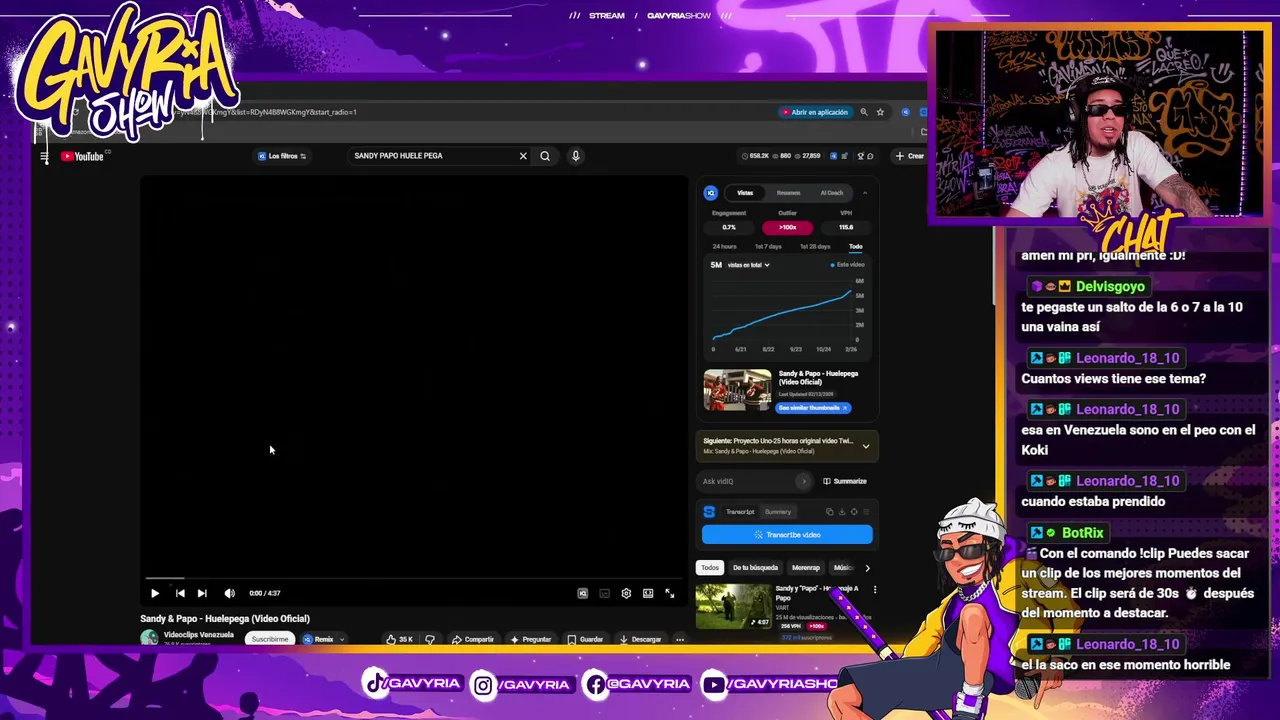
Task: Click the vidIQ icon in player controls
Action: [583, 593]
